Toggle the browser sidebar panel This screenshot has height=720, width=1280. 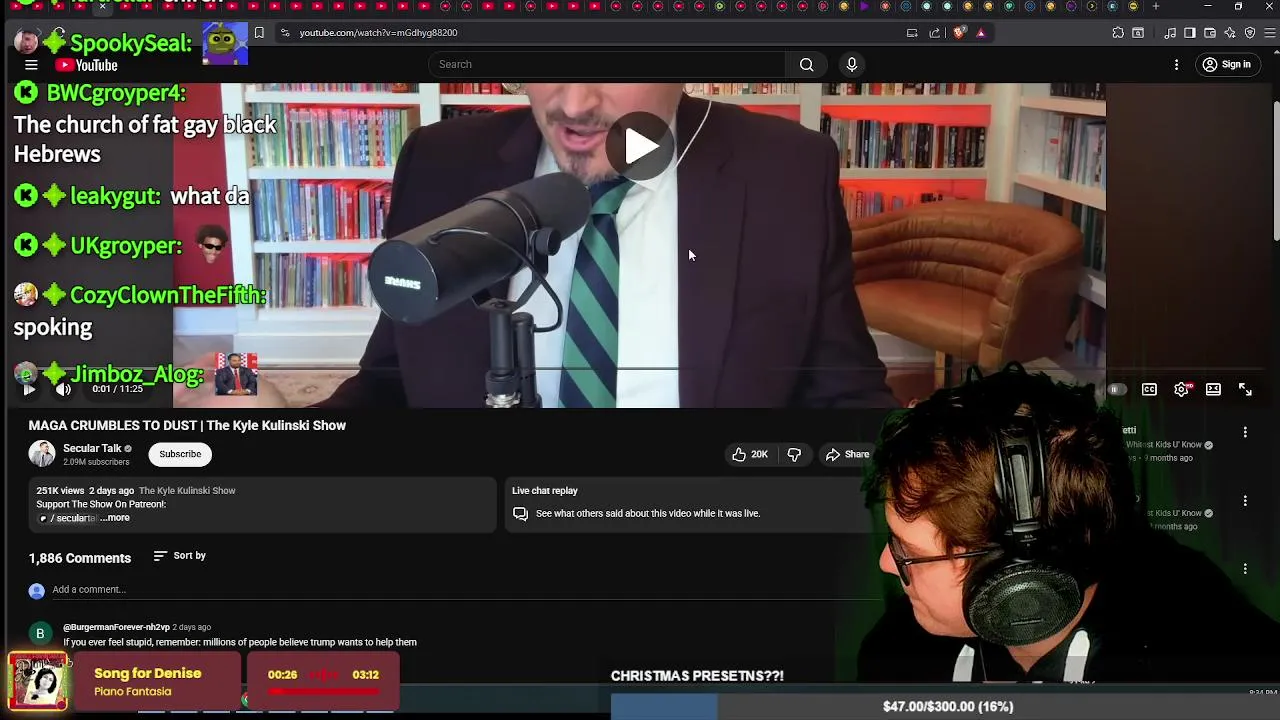pyautogui.click(x=1190, y=33)
